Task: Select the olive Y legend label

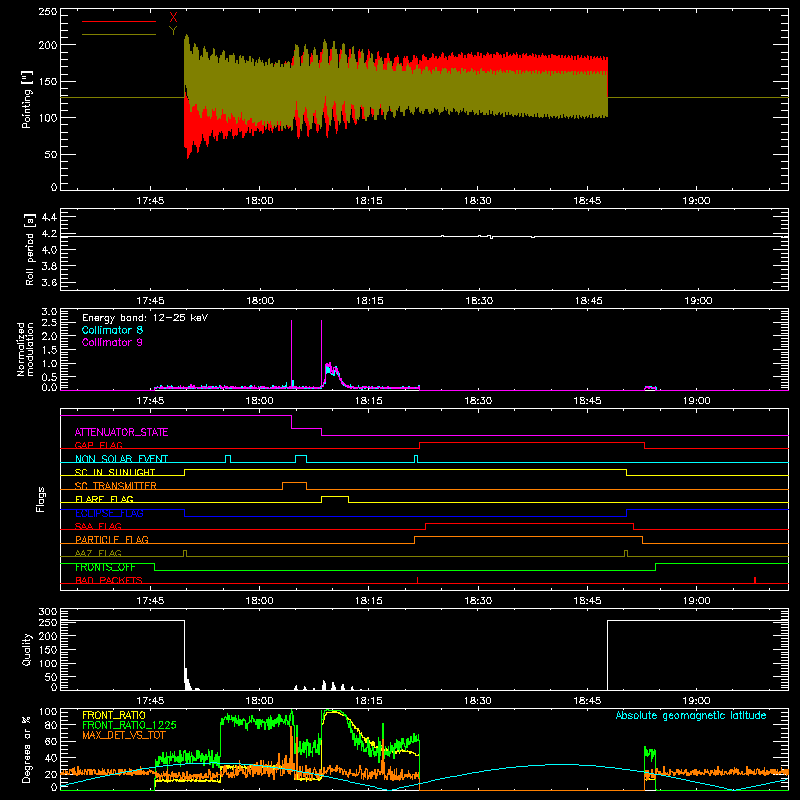Action: [173, 31]
